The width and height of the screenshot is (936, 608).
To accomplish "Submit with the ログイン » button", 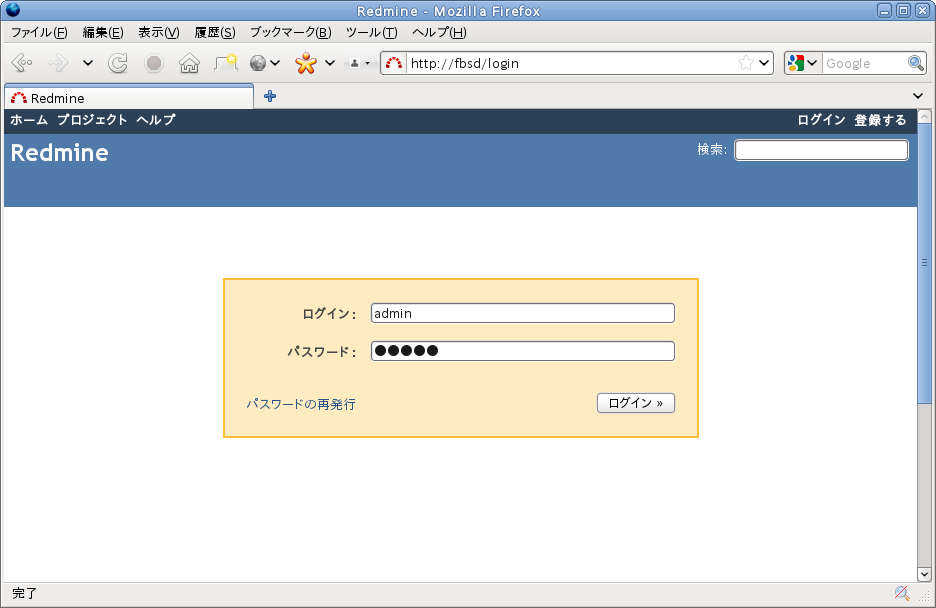I will click(x=636, y=403).
